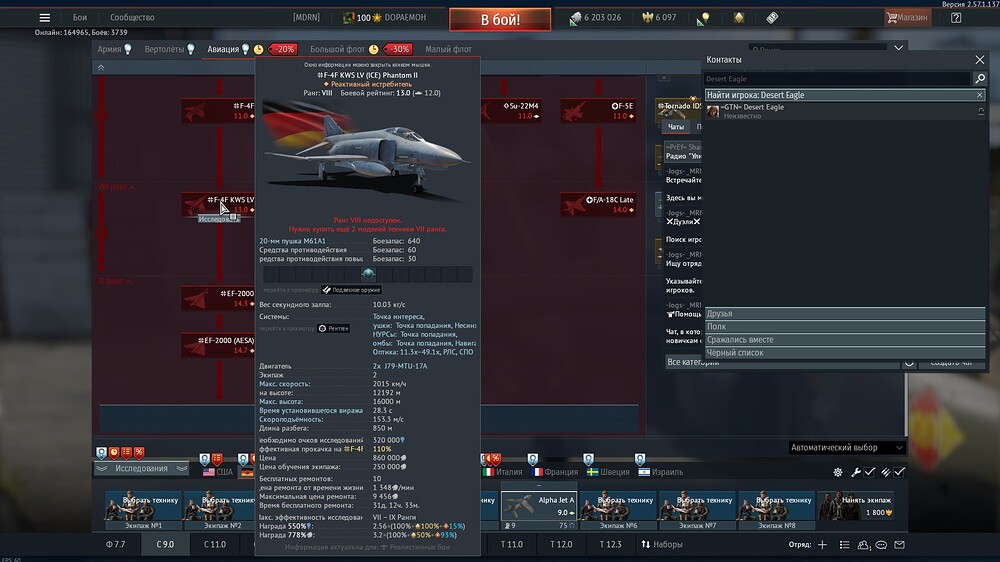Choose a vehicle for Экипаж №1

pos(143,510)
